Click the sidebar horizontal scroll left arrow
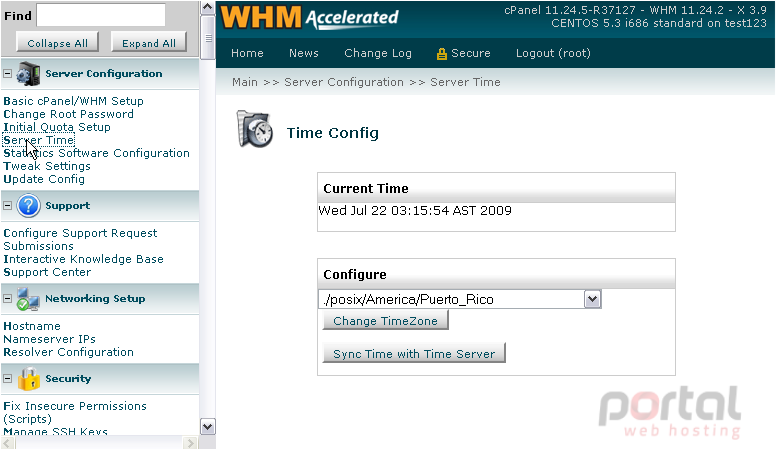This screenshot has width=776, height=450. [x=7, y=443]
